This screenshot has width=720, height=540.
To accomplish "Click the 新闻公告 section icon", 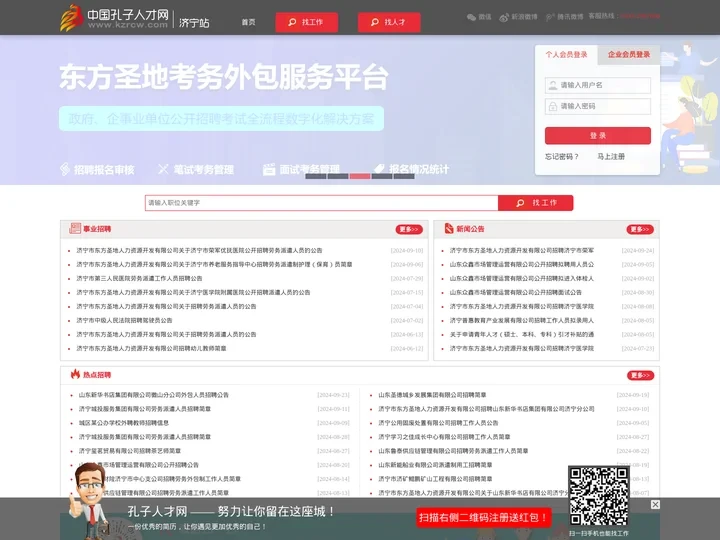I will [449, 228].
